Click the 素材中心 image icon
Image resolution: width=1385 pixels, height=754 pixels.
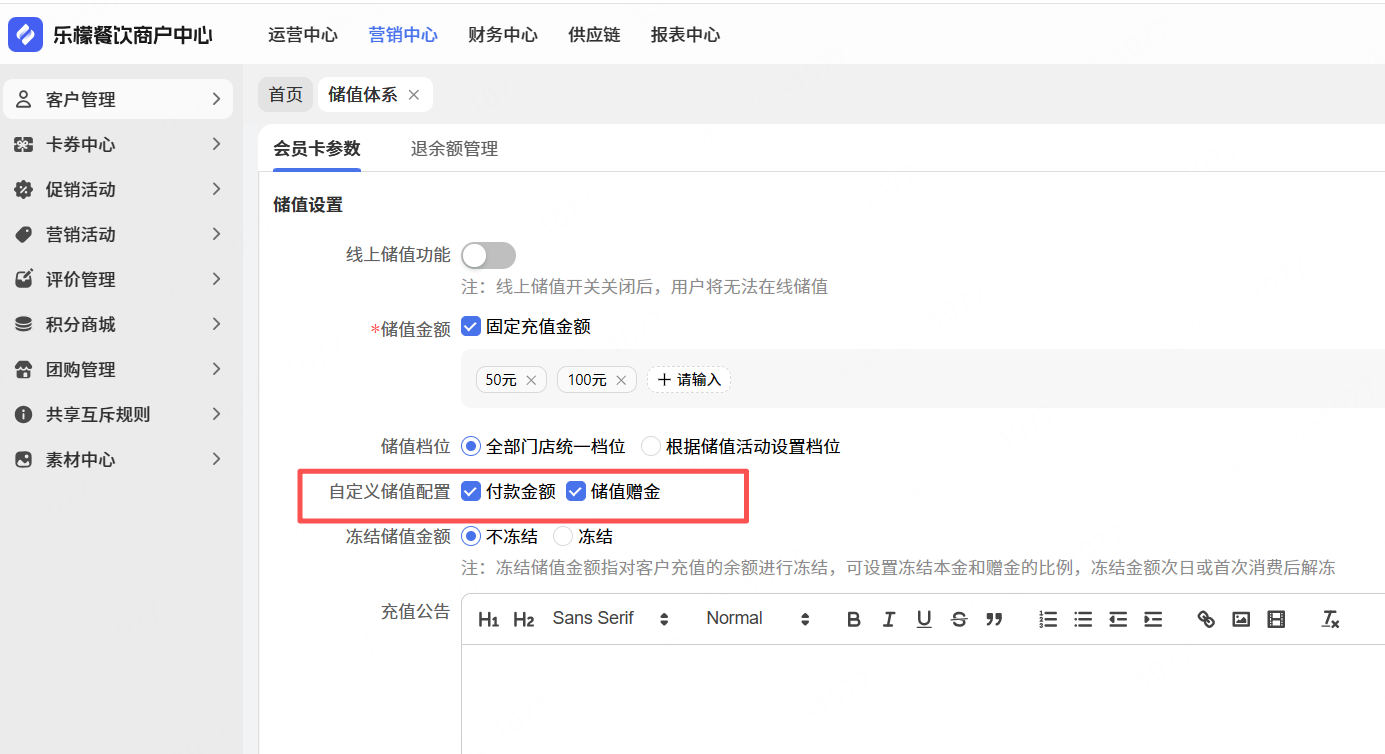point(23,459)
